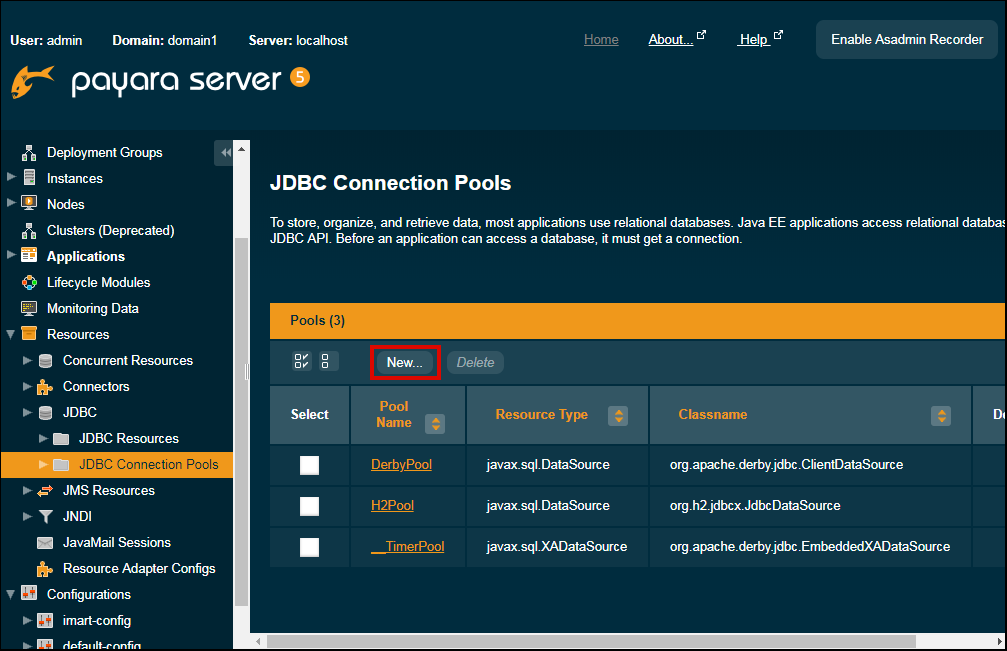Click the Nodes monitor icon in sidebar
This screenshot has height=651, width=1007.
(x=30, y=204)
